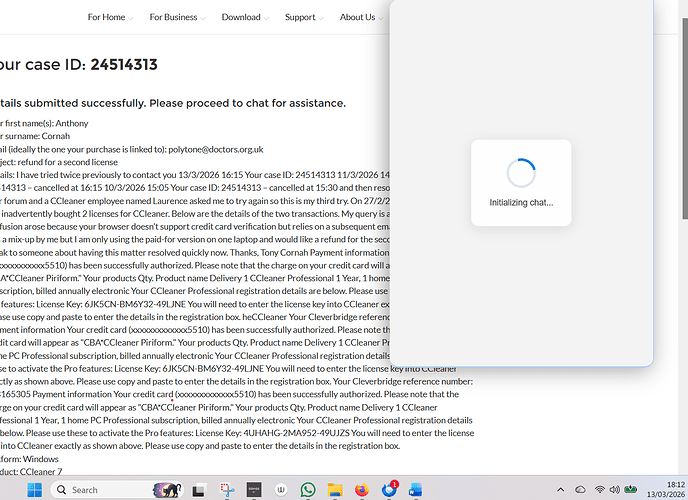
Task: Click the subject 'refund for a second license'
Action: [x=68, y=162]
